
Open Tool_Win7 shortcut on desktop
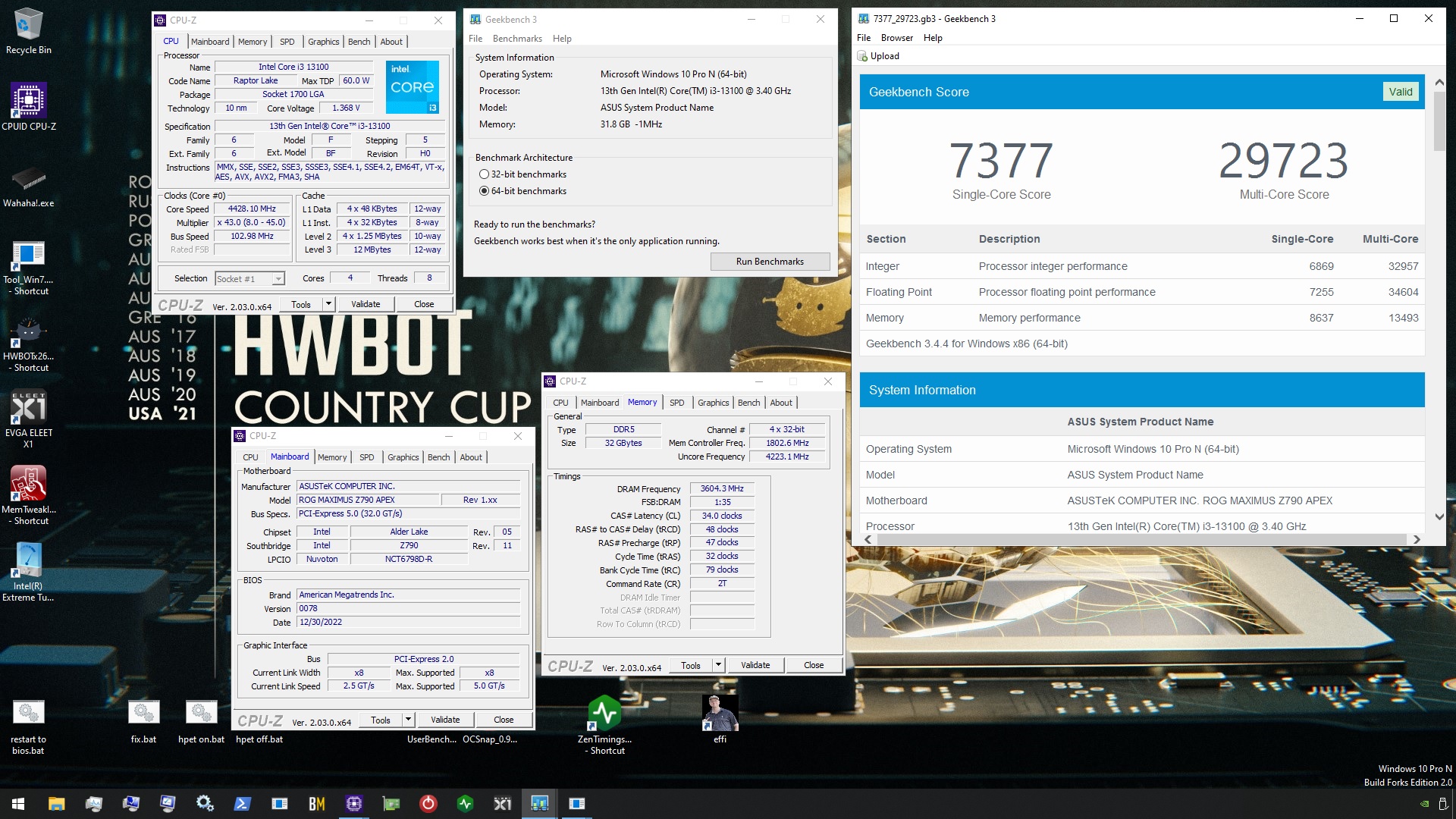[x=28, y=267]
